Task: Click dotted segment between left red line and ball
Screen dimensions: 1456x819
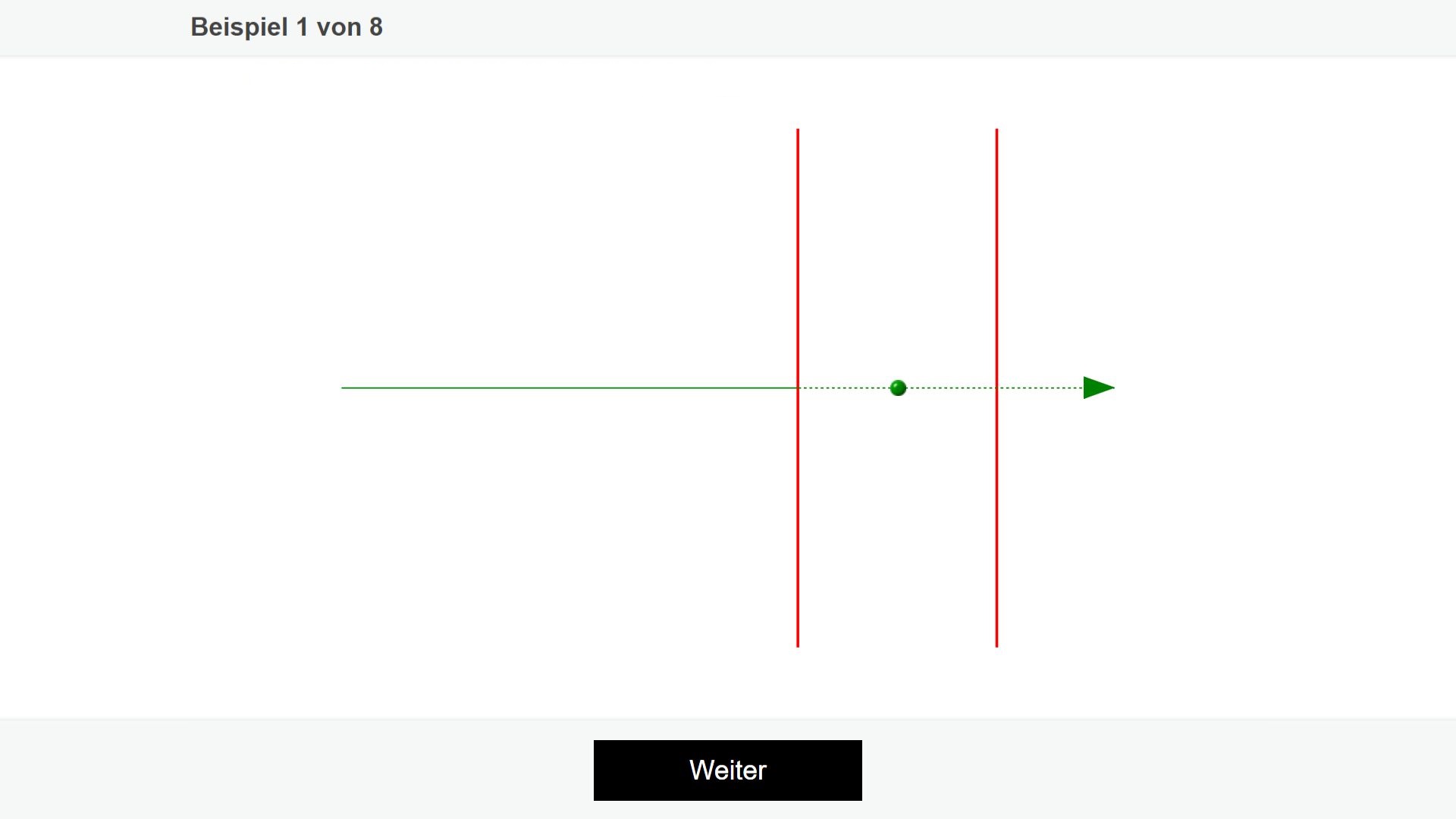Action: pos(844,388)
